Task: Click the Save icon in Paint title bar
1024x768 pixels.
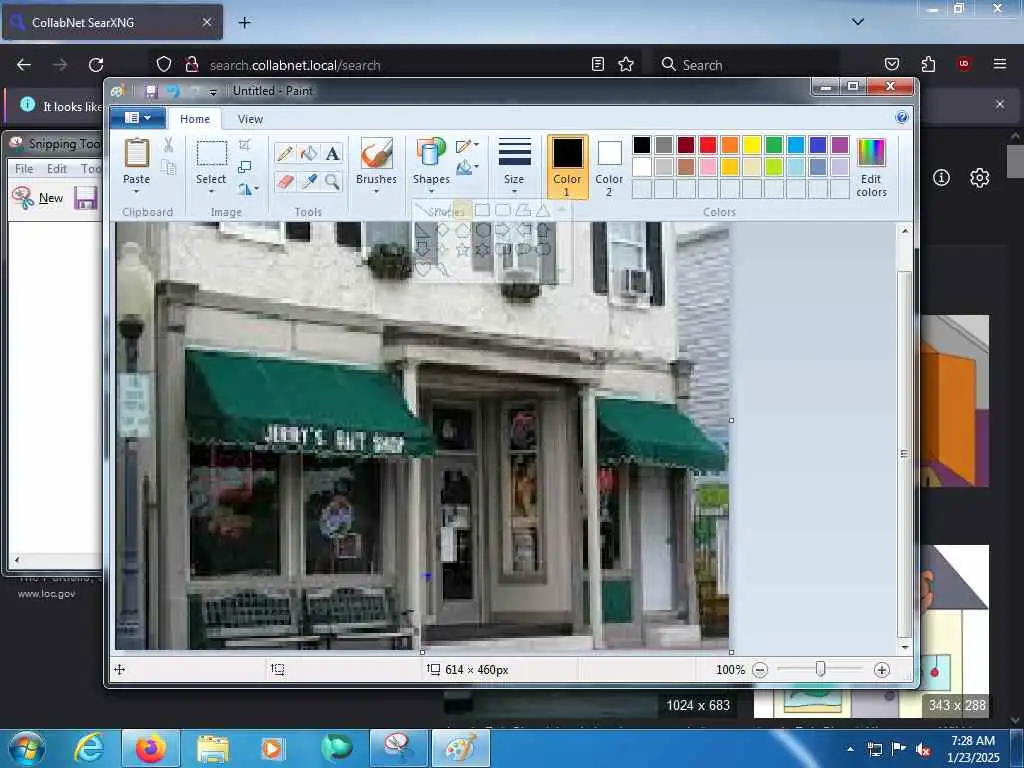Action: pyautogui.click(x=152, y=91)
